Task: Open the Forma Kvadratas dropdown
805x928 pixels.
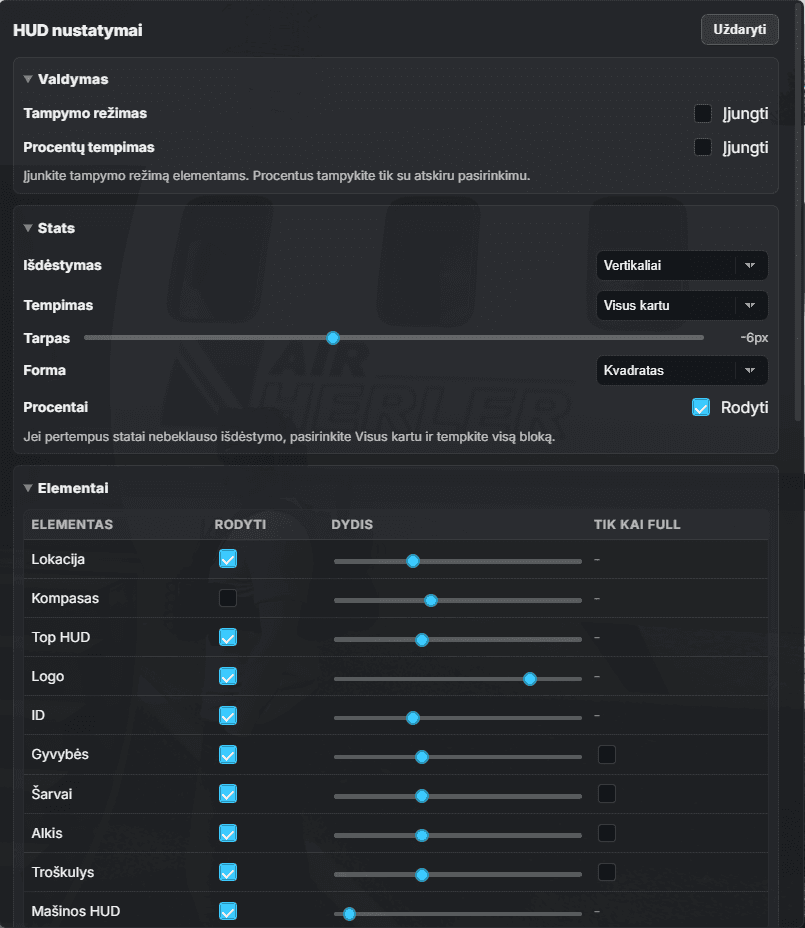Action: 682,370
